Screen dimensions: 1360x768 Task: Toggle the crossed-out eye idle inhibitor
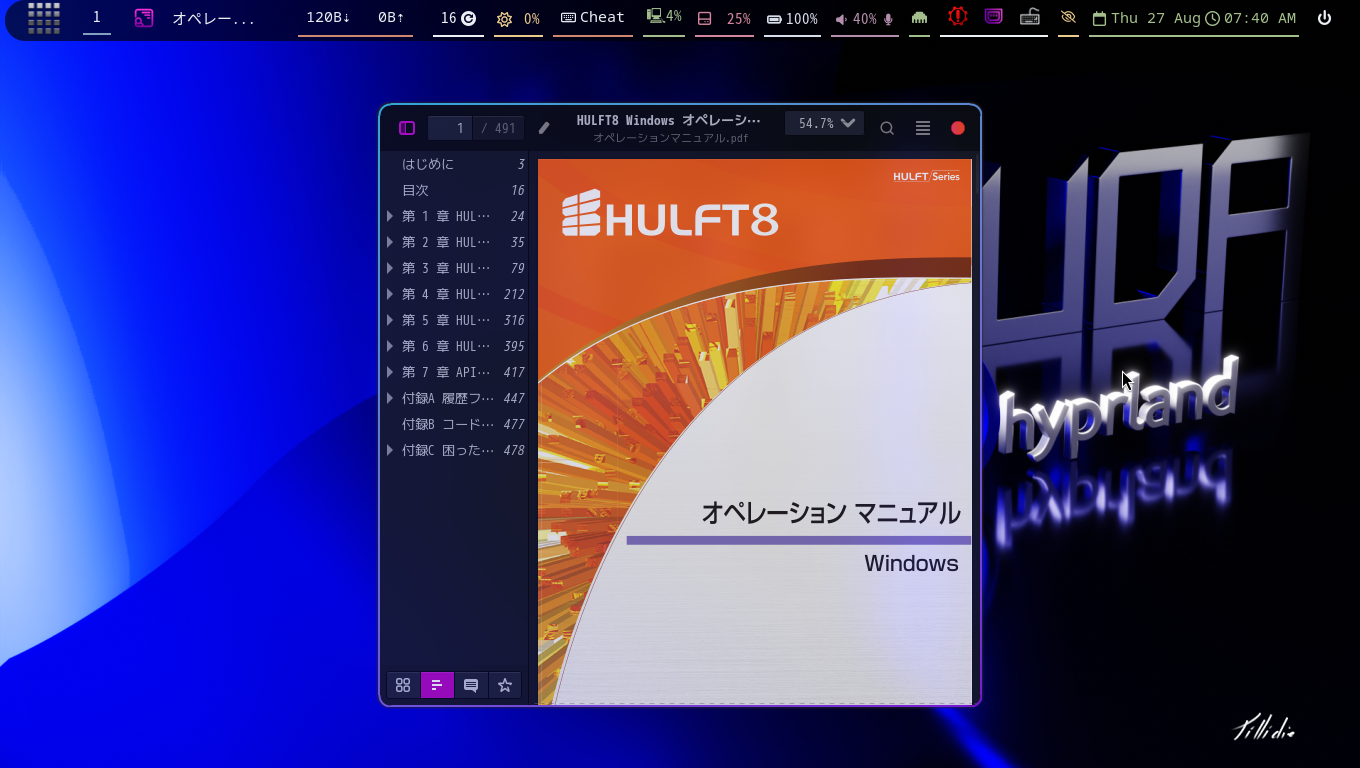pos(1068,18)
